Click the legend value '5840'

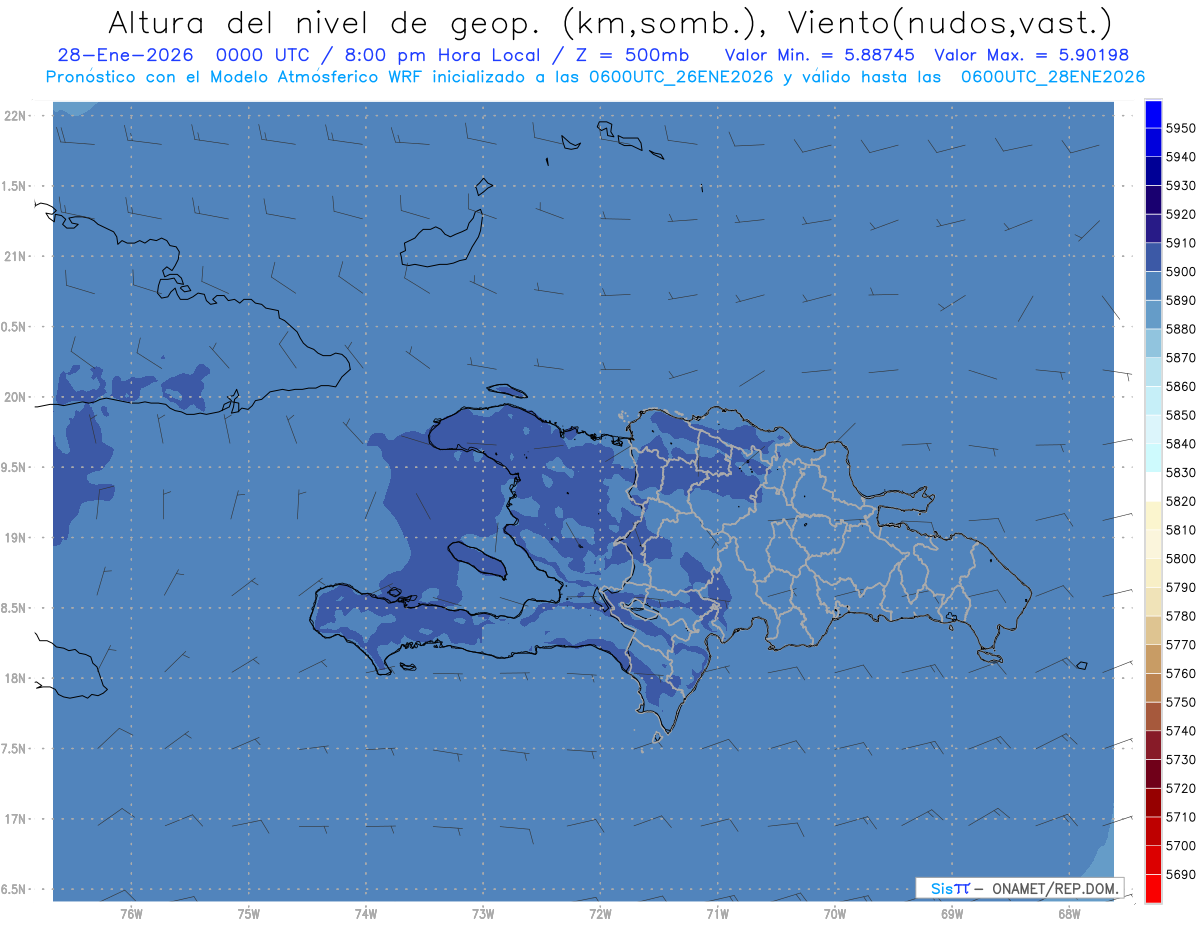[x=1180, y=444]
